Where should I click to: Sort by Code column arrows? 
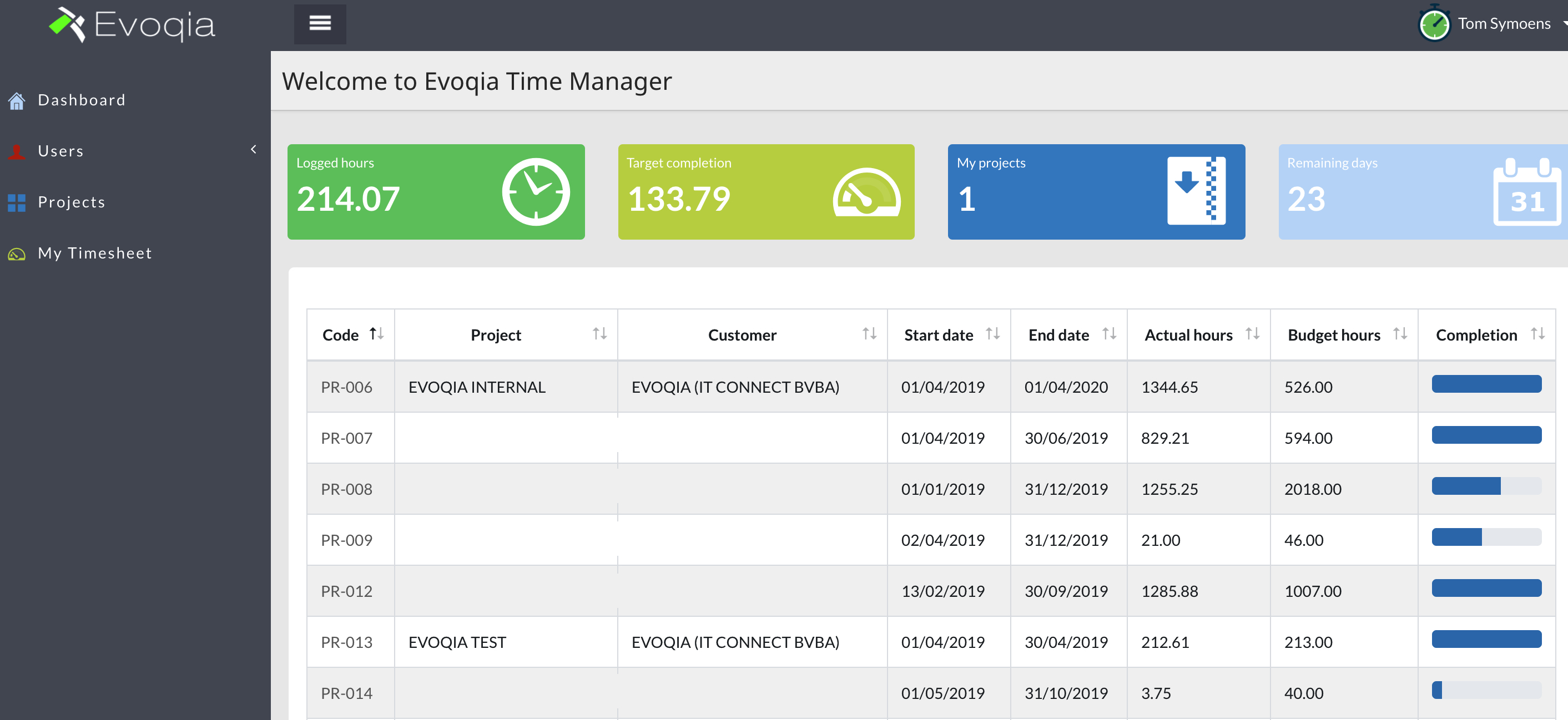(377, 334)
